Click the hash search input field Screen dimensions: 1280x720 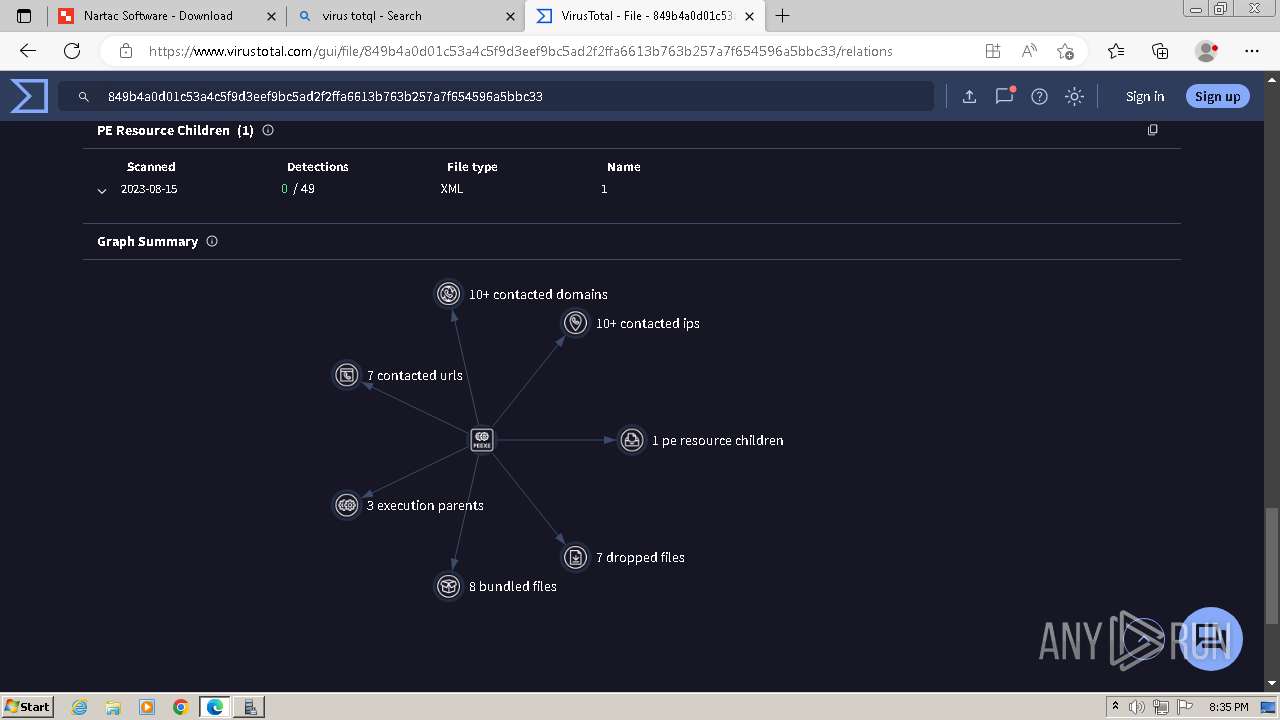(496, 96)
